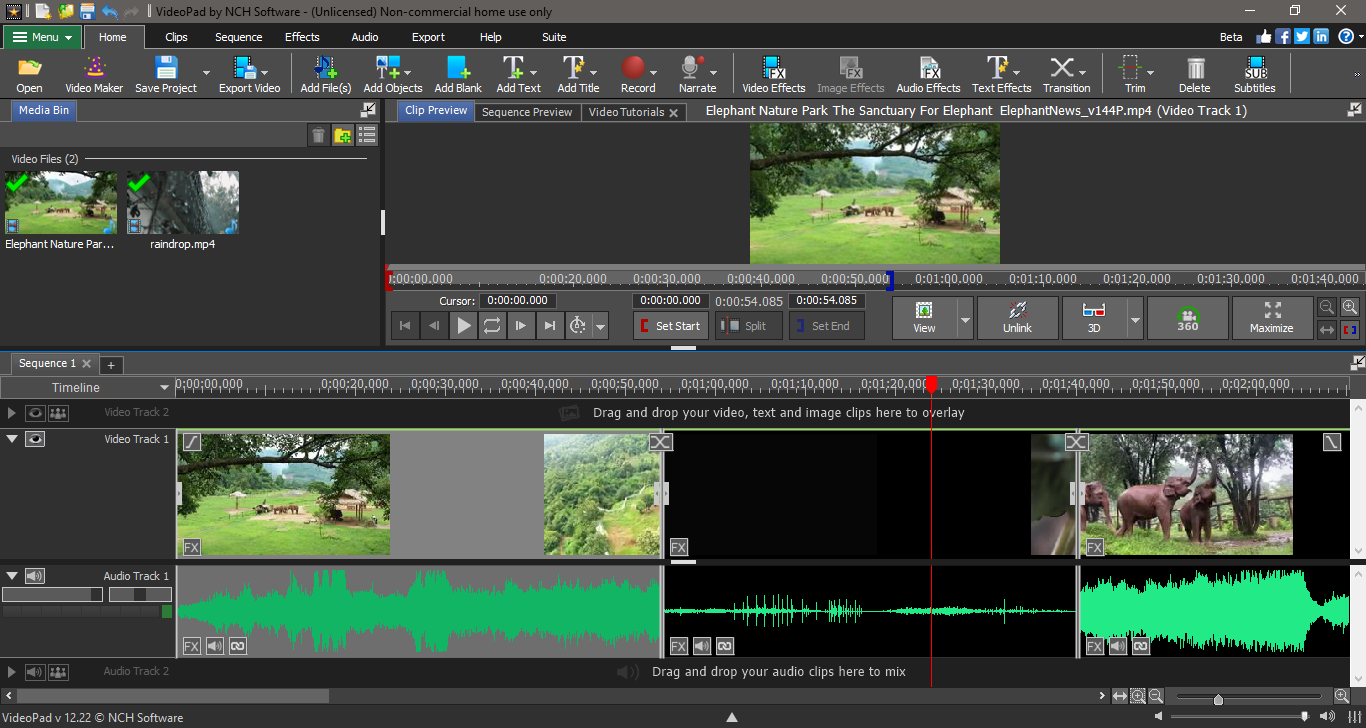Toggle visibility eye of Video Track 2
The width and height of the screenshot is (1366, 728).
point(35,412)
